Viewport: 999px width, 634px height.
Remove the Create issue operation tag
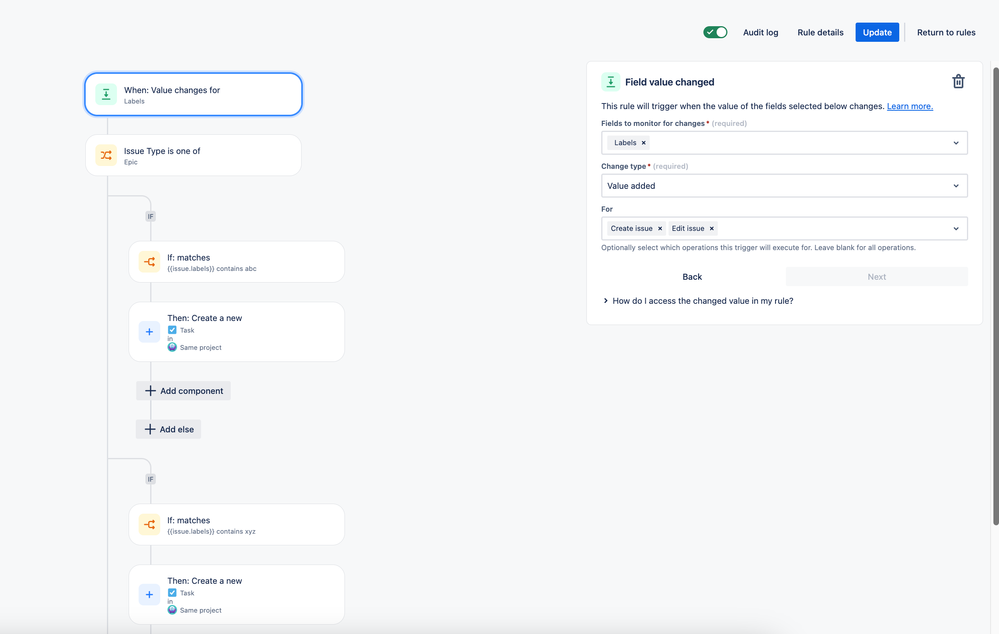click(x=660, y=229)
